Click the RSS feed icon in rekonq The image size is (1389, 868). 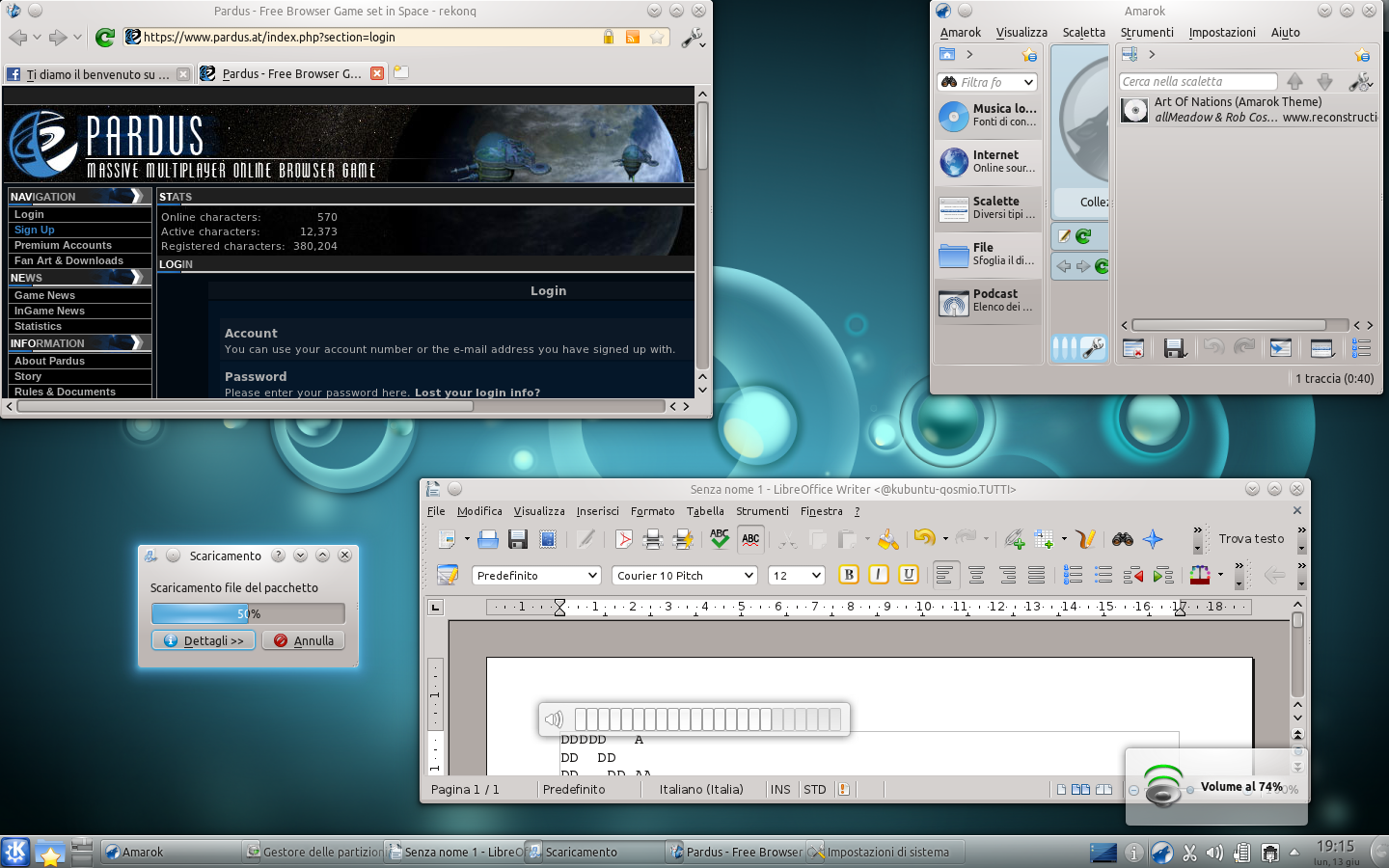click(633, 37)
